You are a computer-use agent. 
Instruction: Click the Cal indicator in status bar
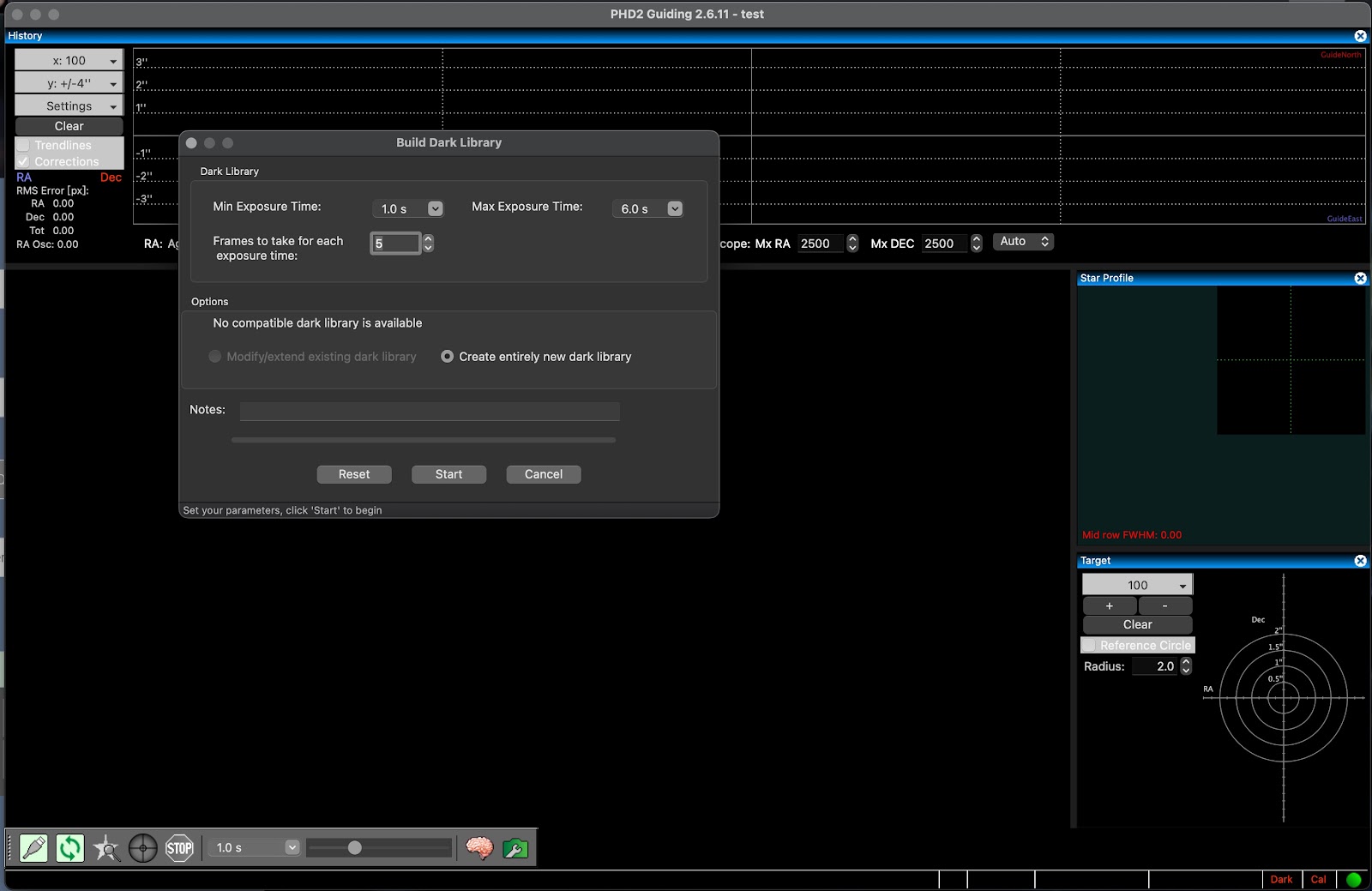[x=1319, y=879]
